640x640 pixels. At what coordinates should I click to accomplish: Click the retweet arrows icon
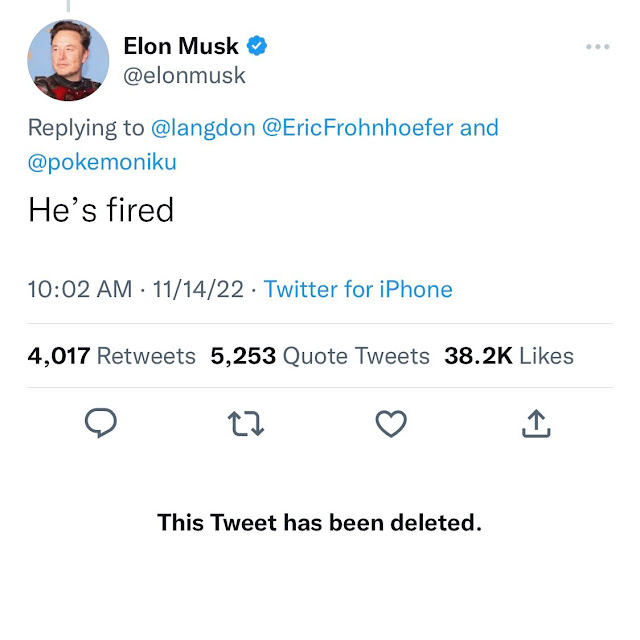point(246,424)
